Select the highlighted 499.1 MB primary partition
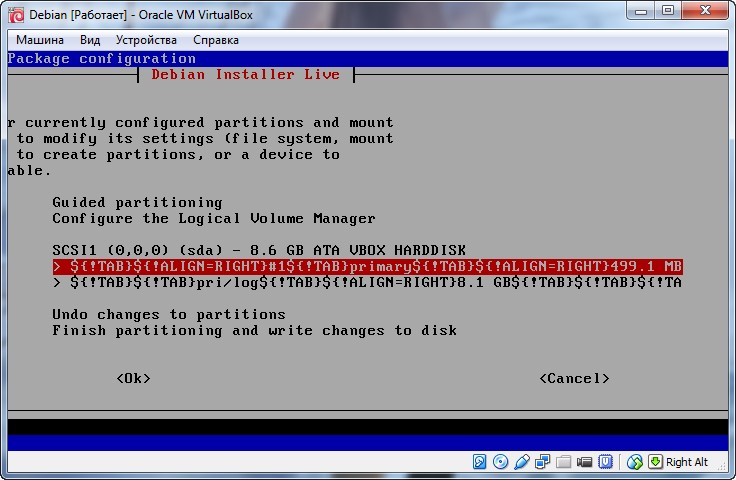The width and height of the screenshot is (736, 480). (x=367, y=266)
